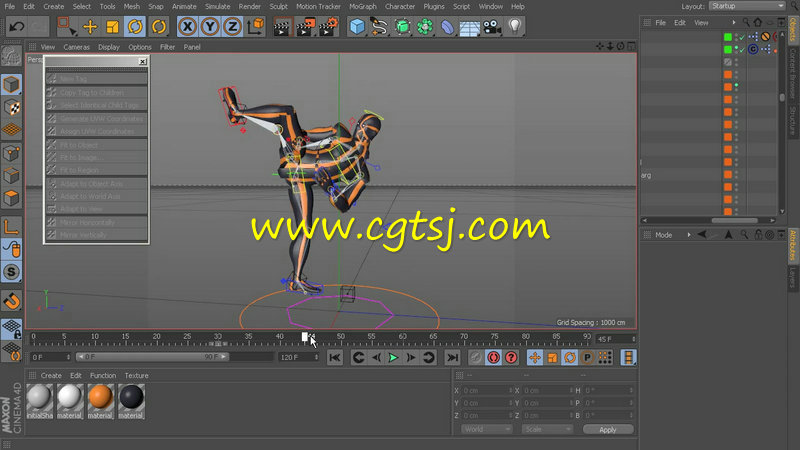Close the floating tag menu panel
The image size is (800, 450).
tap(142, 61)
